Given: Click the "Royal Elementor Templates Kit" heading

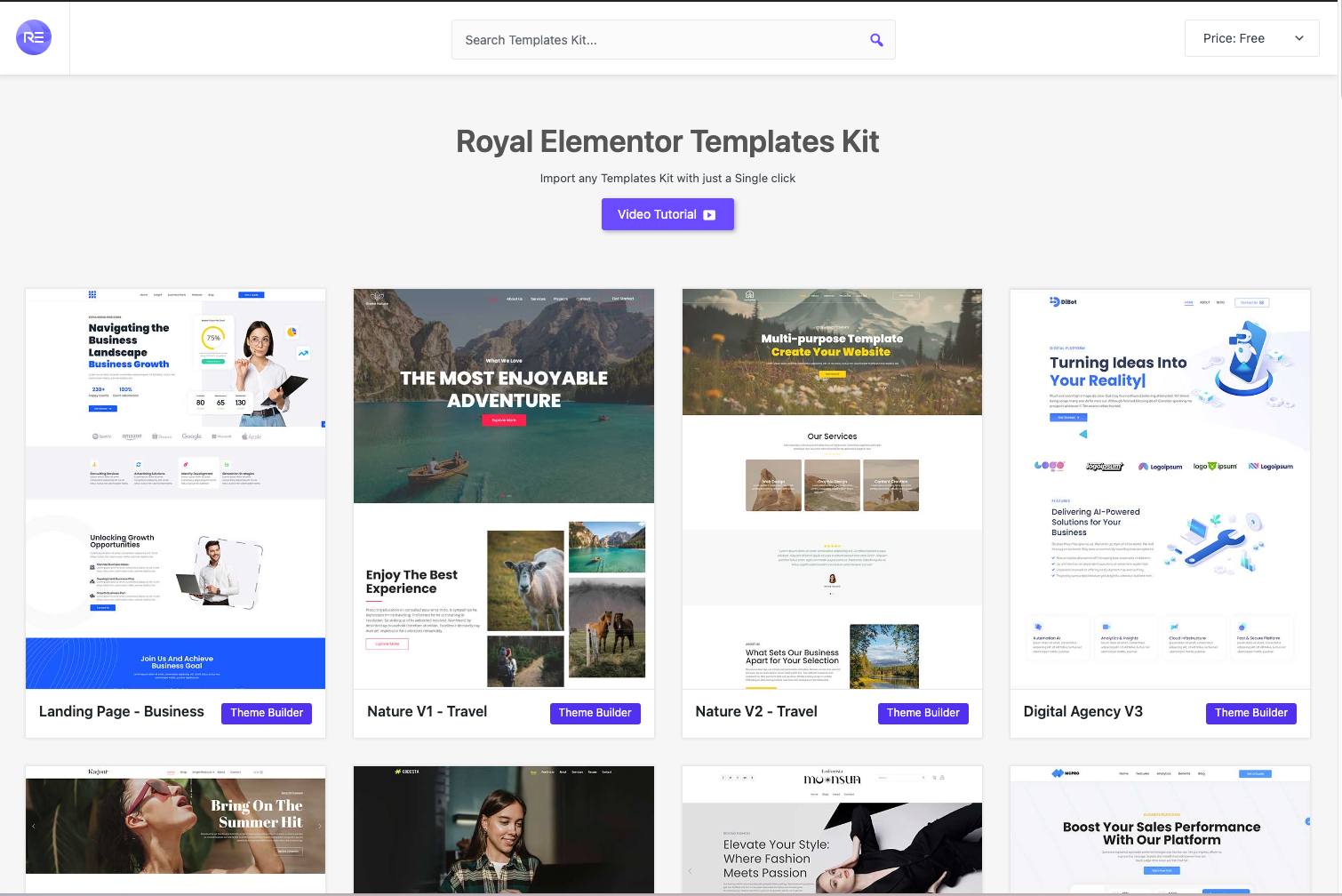Looking at the screenshot, I should tap(667, 141).
